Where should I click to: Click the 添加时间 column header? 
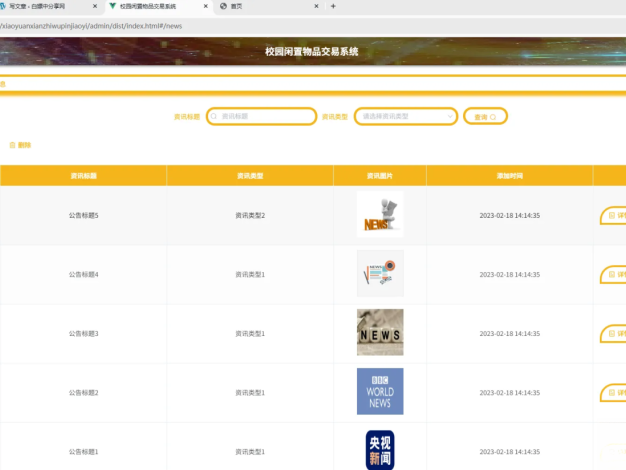(x=509, y=176)
